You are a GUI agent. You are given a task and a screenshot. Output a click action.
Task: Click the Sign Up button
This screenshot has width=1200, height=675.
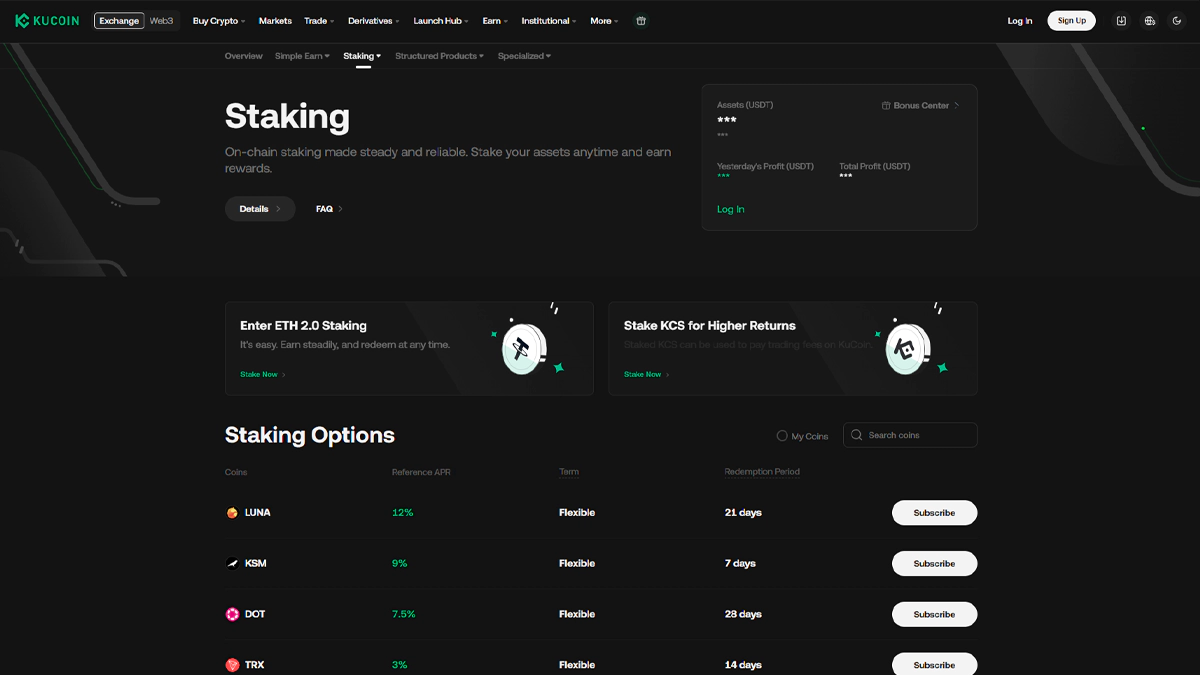click(1071, 21)
